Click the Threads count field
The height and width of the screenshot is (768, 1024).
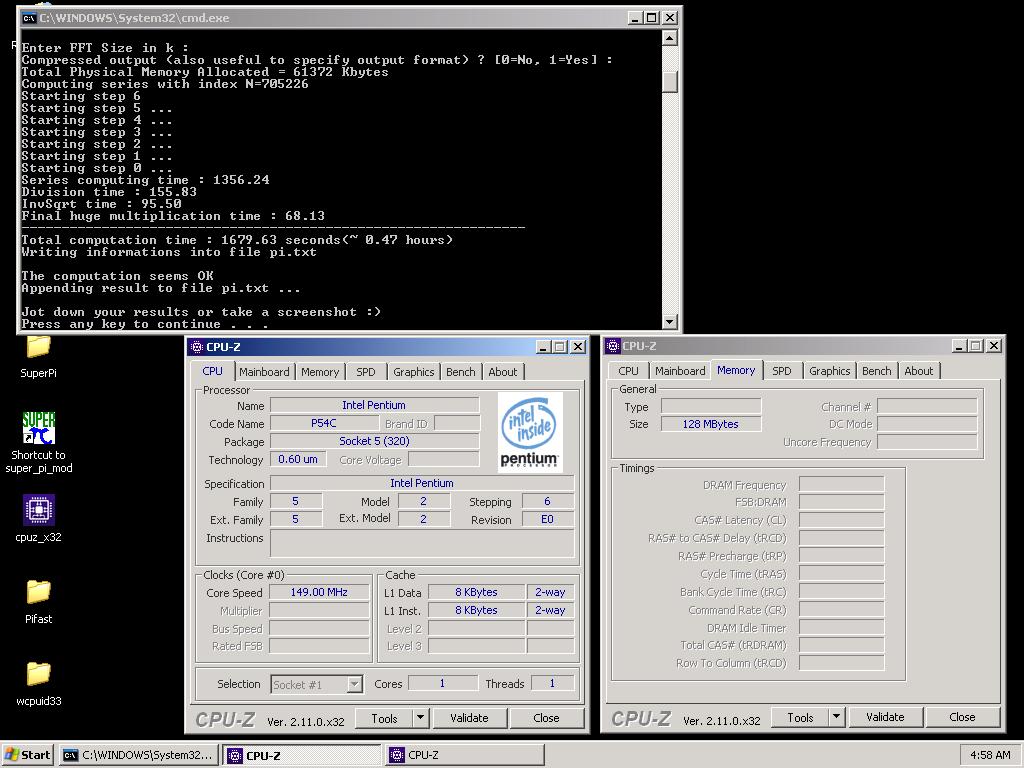point(552,683)
